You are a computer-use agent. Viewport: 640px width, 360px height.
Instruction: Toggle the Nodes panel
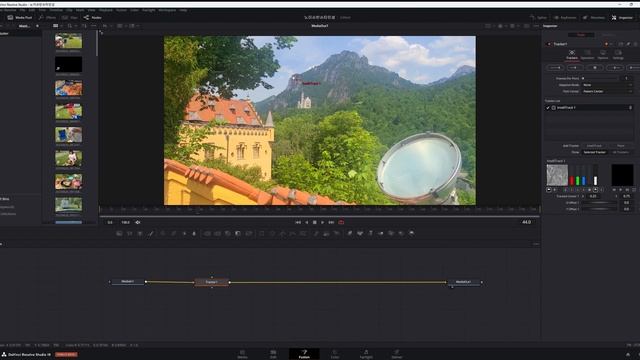tap(93, 18)
